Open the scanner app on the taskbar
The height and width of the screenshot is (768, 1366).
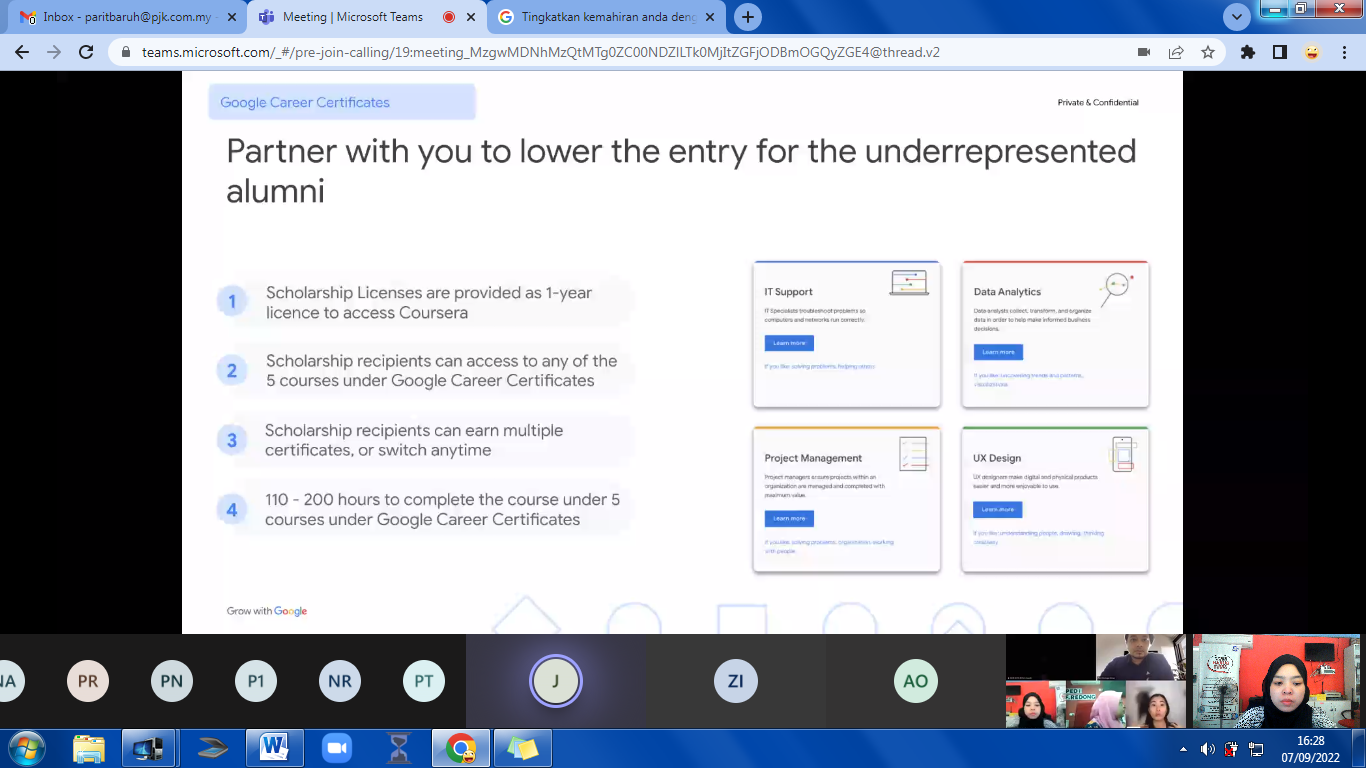[x=212, y=748]
